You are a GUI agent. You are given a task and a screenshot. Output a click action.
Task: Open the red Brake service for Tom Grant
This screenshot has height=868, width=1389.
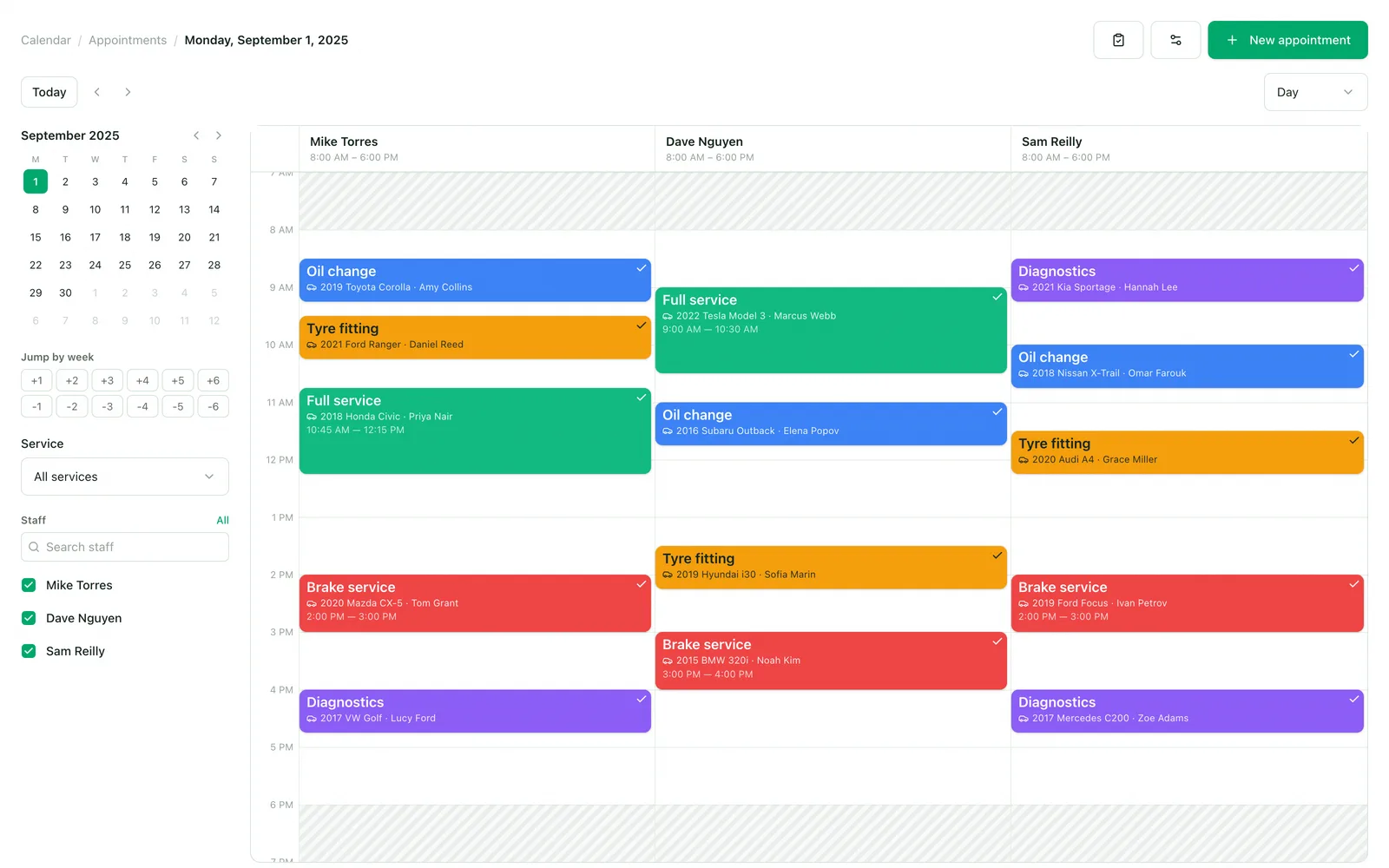(x=475, y=603)
